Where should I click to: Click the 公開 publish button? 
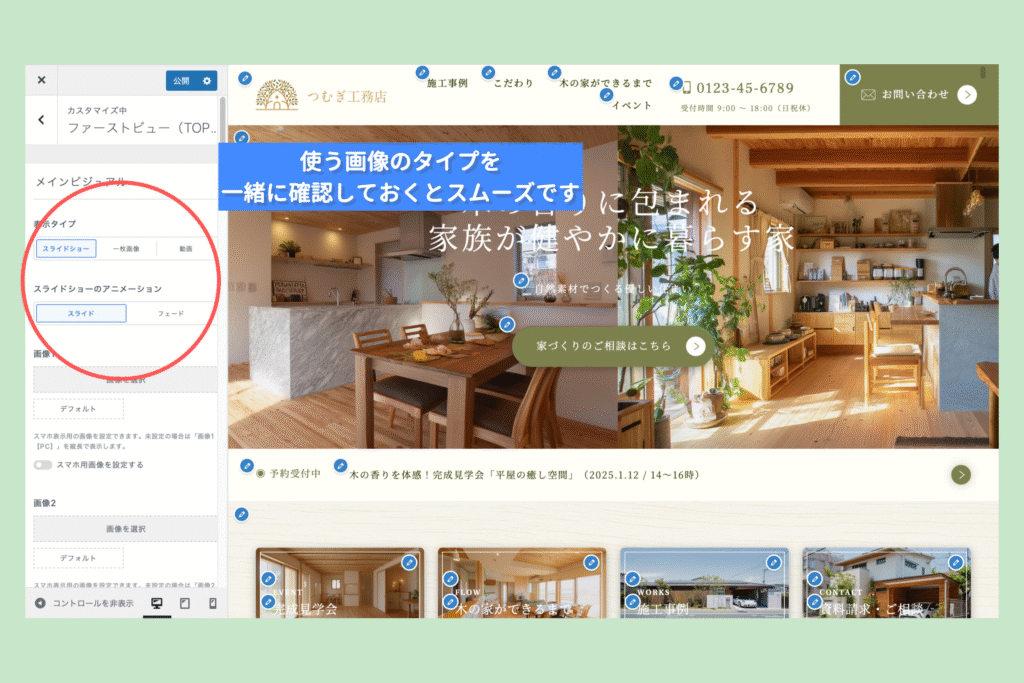point(181,81)
